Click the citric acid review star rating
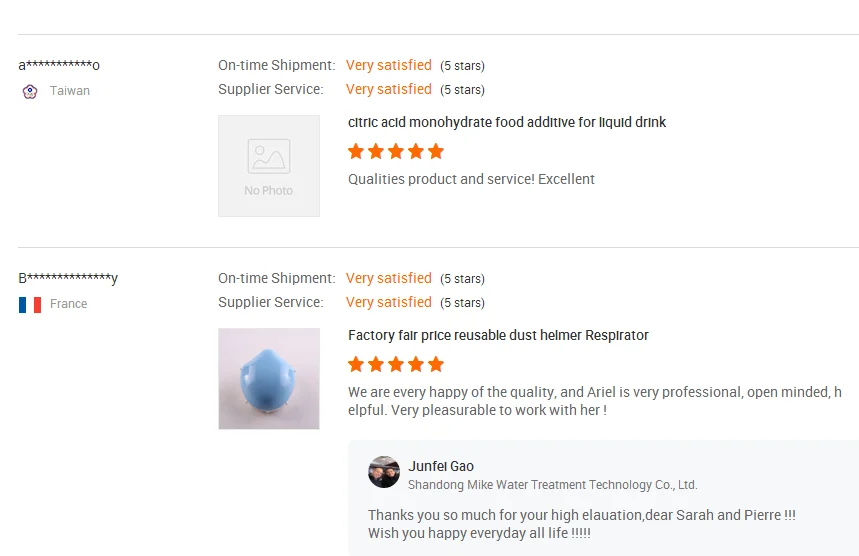Image resolution: width=859 pixels, height=556 pixels. [396, 152]
